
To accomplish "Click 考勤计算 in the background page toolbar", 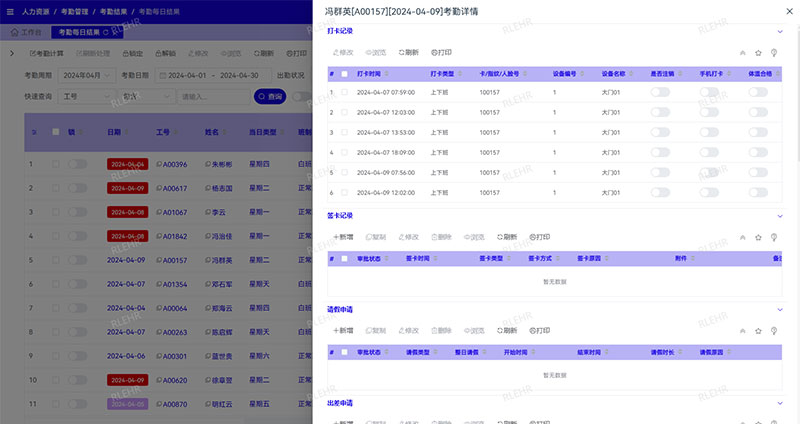I will (46, 54).
